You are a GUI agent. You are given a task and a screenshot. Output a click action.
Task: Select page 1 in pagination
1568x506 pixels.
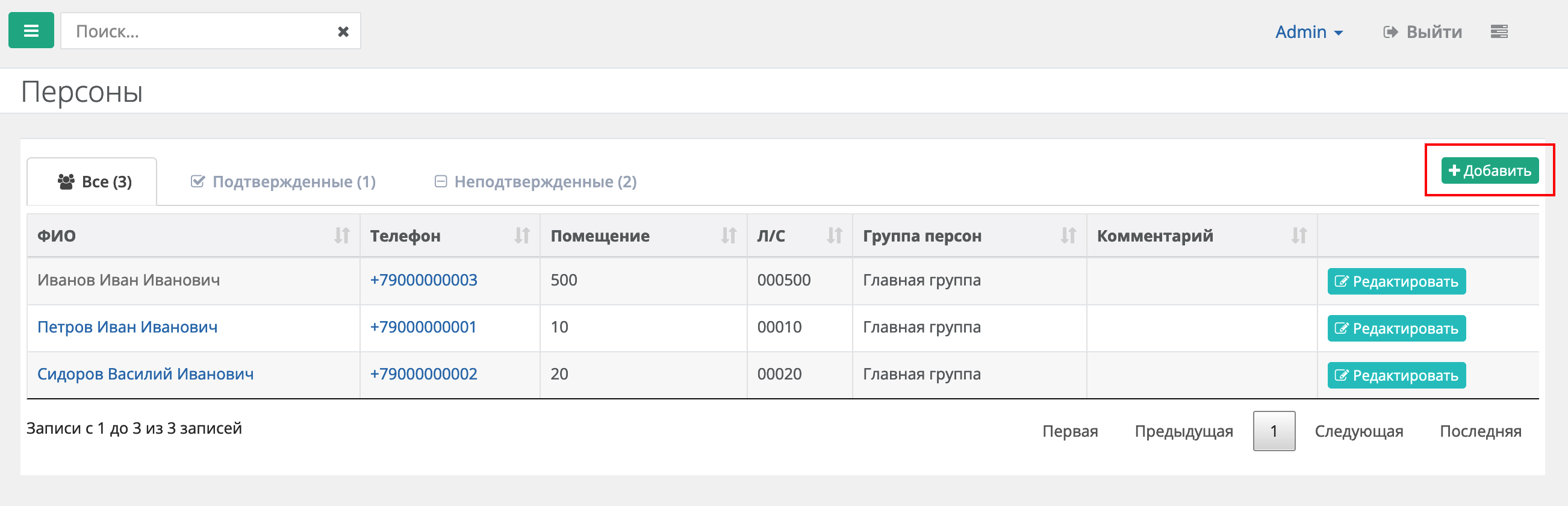[x=1274, y=431]
